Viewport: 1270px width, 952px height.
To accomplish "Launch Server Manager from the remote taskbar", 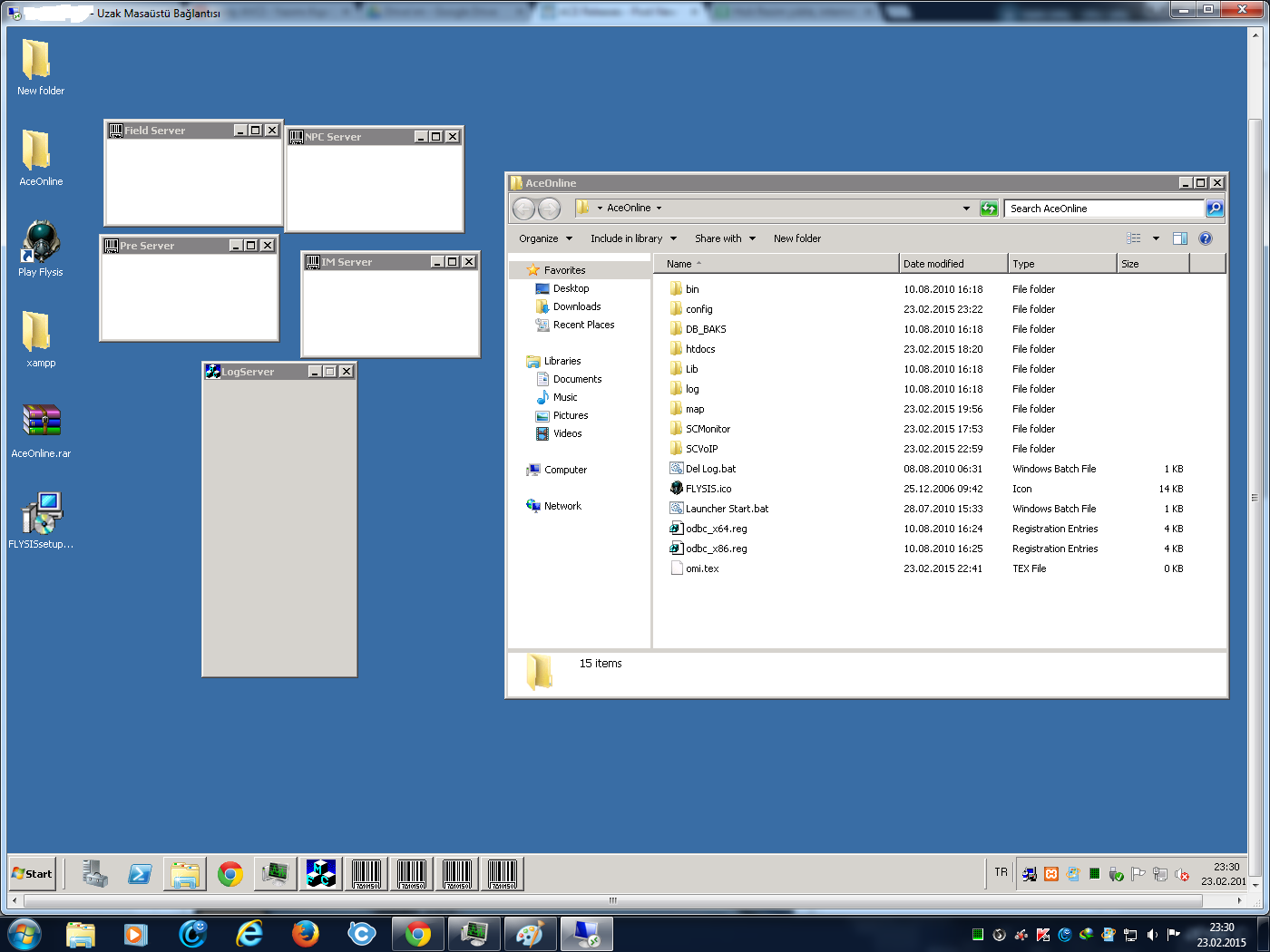I will point(94,874).
